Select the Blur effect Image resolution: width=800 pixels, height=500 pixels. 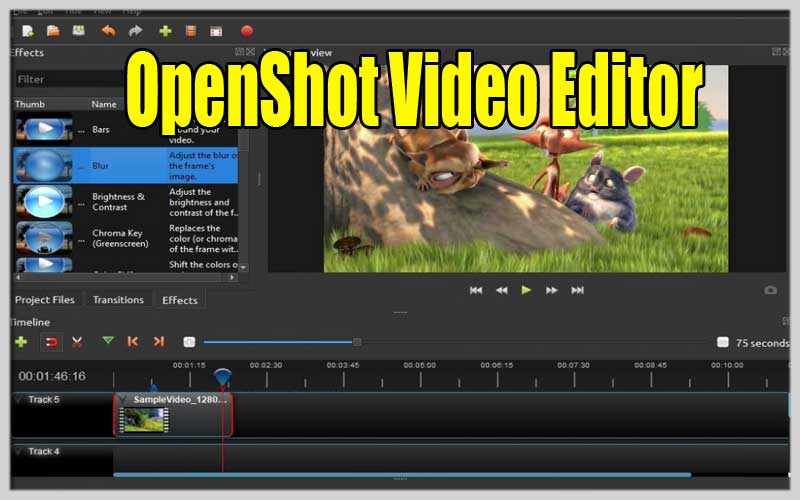pos(126,165)
